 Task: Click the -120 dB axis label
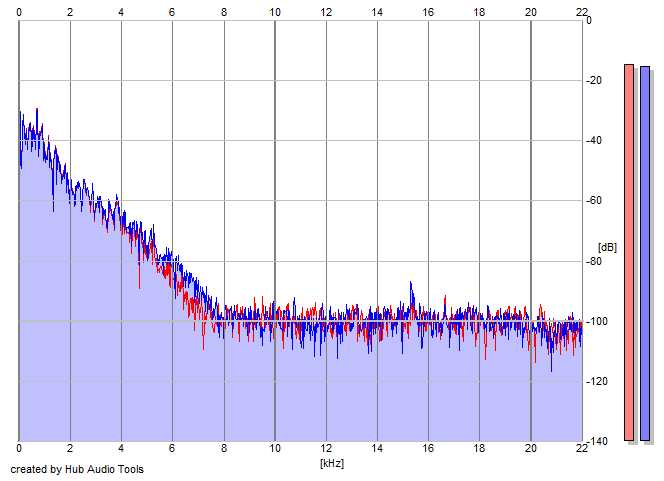pyautogui.click(x=596, y=381)
